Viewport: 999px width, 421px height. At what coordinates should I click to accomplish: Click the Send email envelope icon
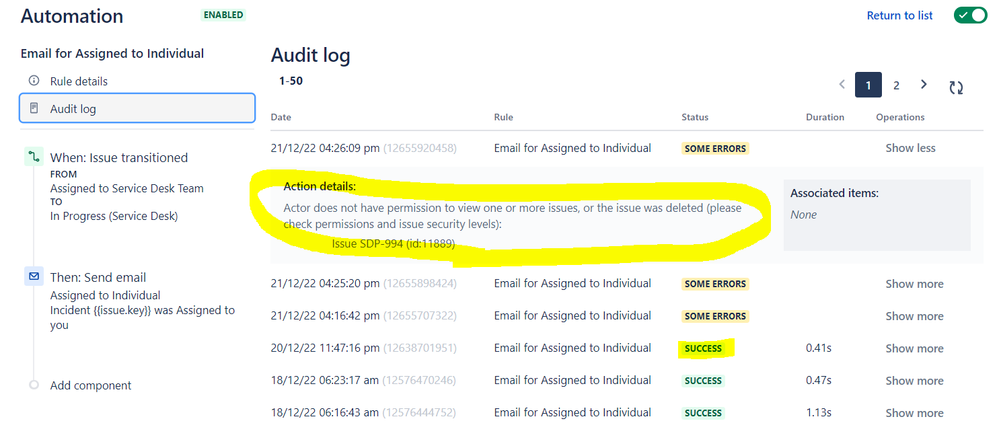pyautogui.click(x=34, y=276)
